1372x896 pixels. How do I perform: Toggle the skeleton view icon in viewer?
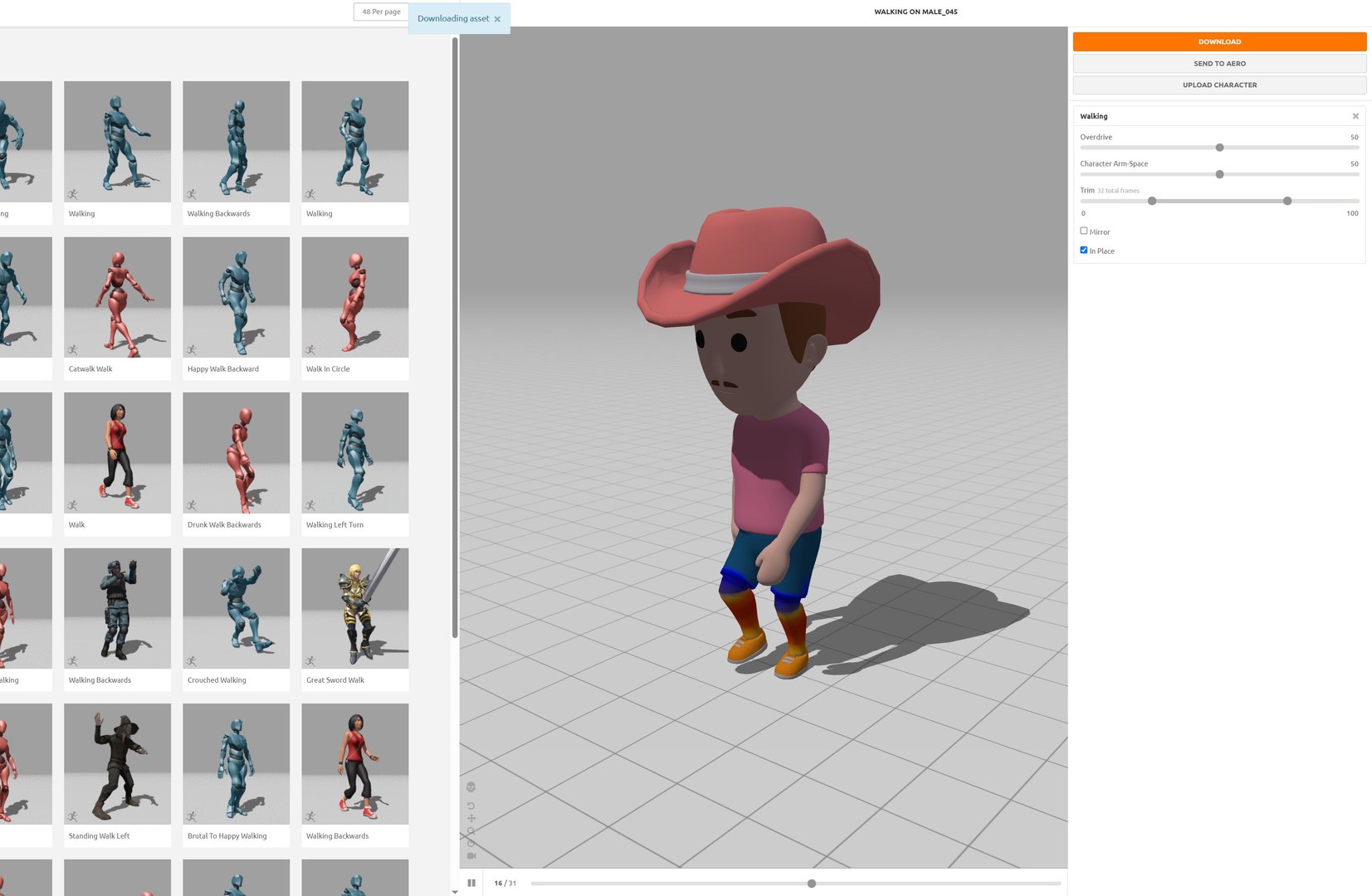click(x=471, y=786)
